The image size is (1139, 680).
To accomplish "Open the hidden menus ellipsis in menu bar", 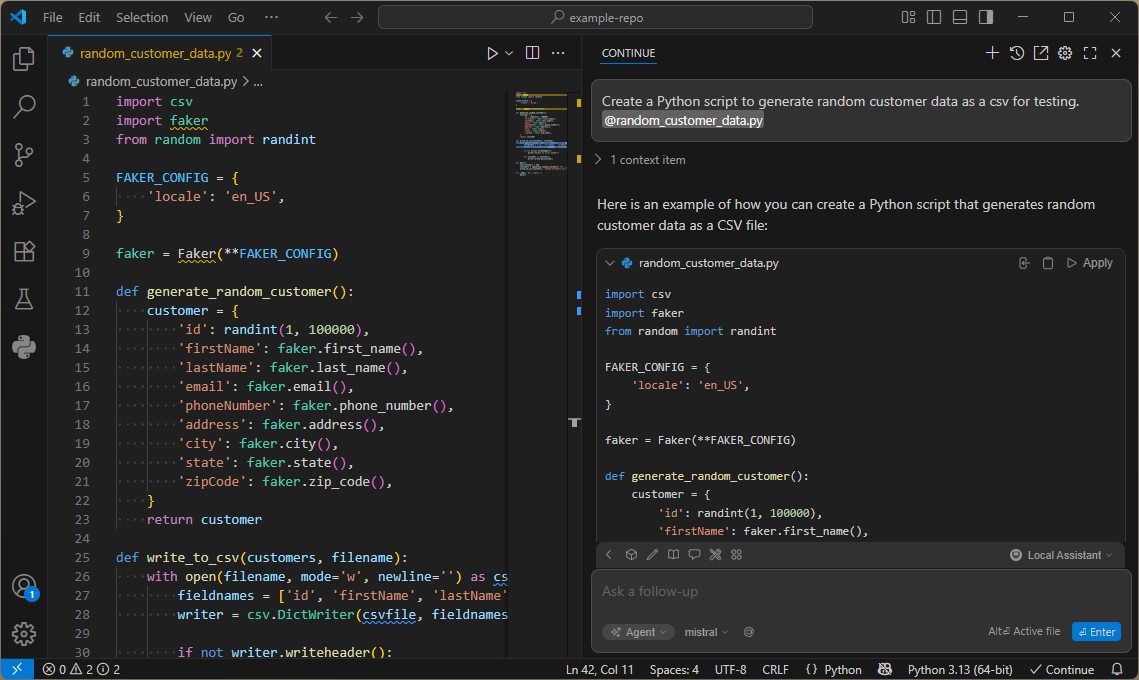I will click(x=271, y=17).
